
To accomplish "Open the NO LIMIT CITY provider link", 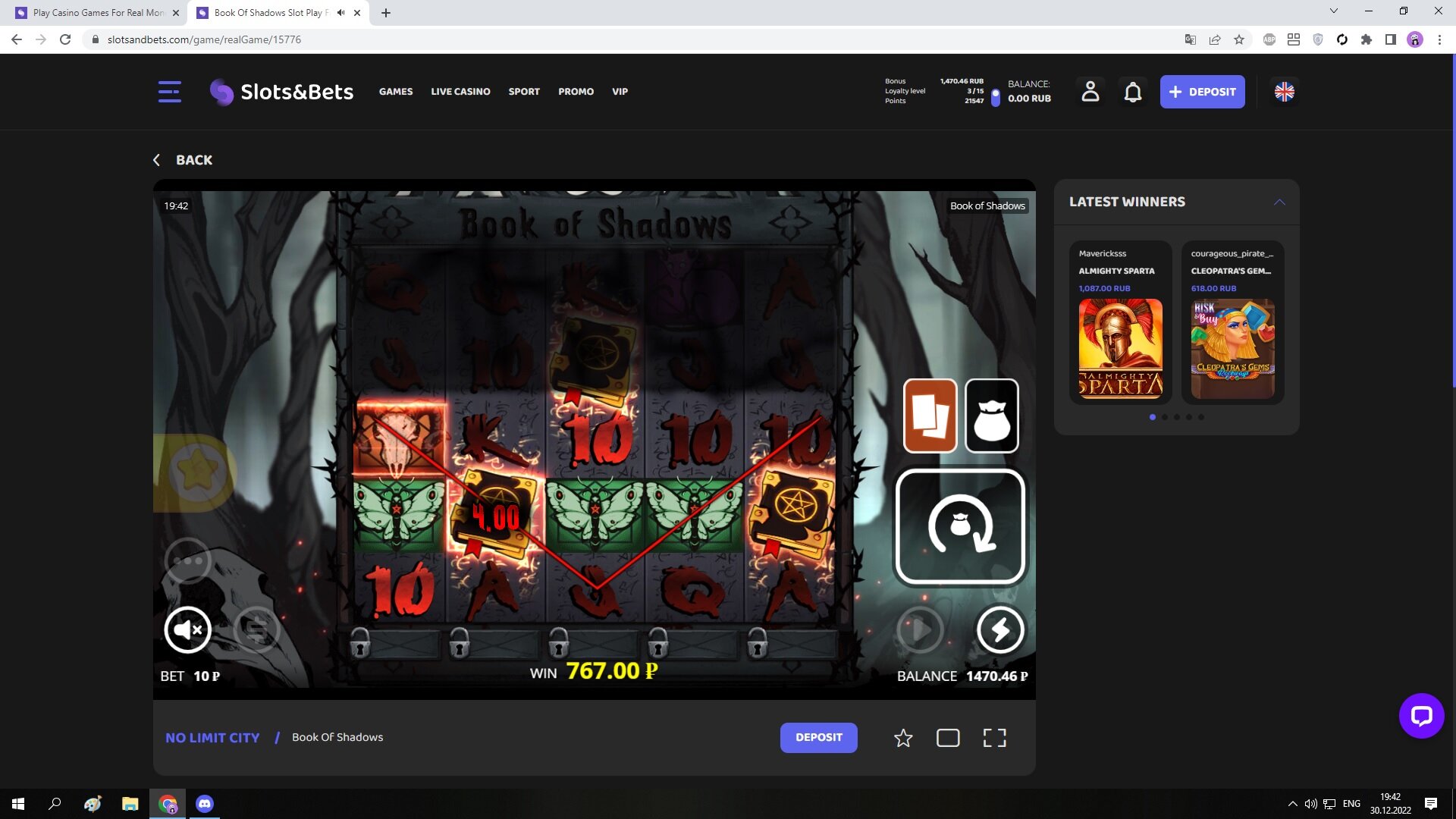I will (x=212, y=738).
